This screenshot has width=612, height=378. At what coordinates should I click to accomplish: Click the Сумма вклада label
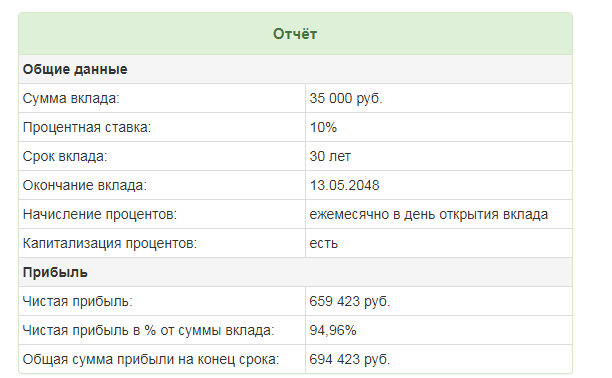point(71,98)
